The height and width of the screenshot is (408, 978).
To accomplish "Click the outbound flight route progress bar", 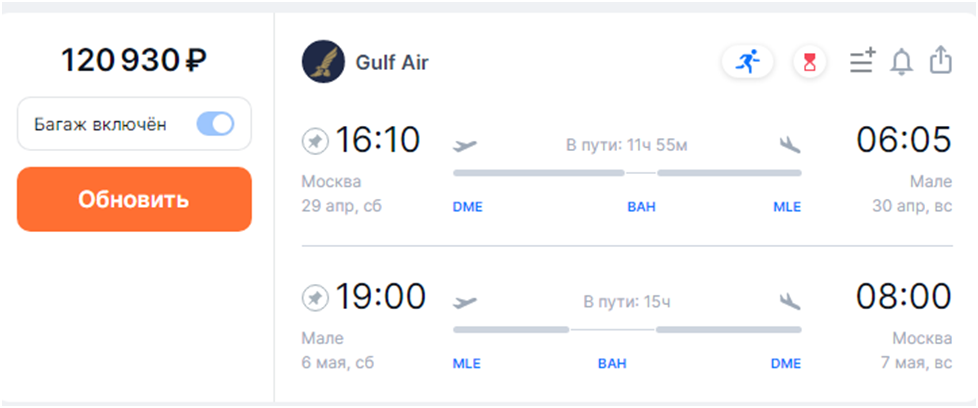I will (627, 173).
